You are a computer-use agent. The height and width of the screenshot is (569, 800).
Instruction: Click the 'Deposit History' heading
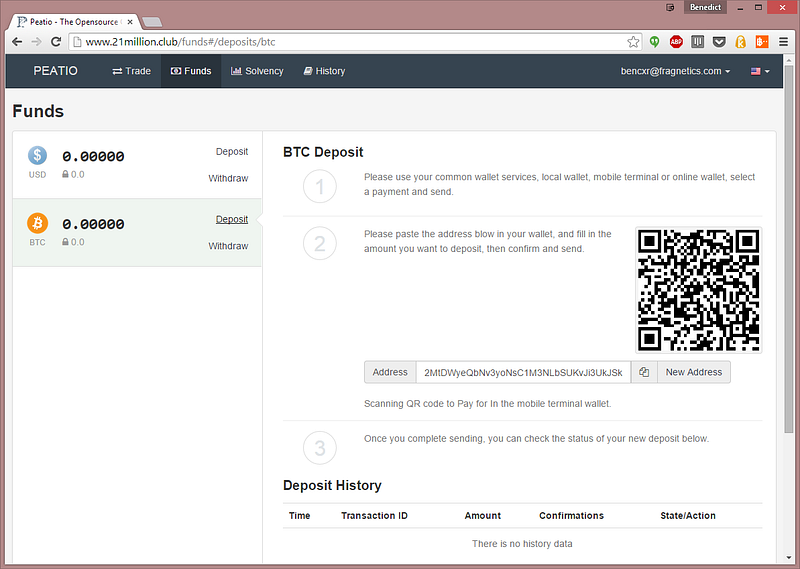(332, 485)
